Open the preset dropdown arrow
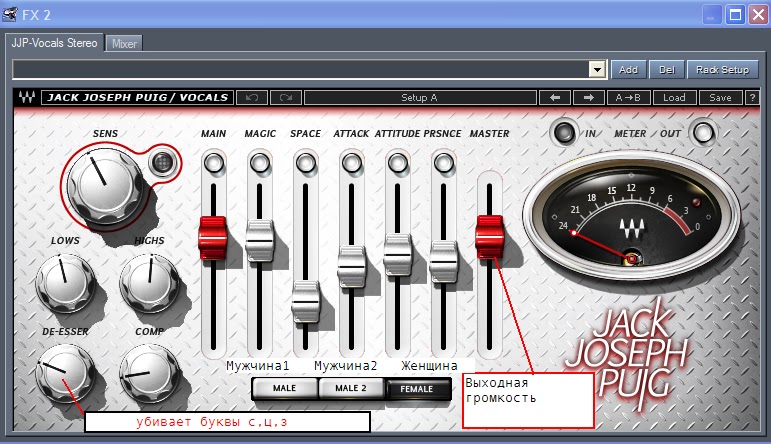This screenshot has height=444, width=771. coord(597,69)
